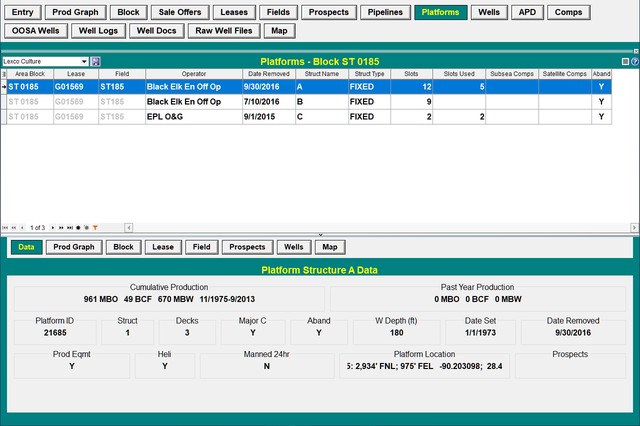
Task: Click the grid row selector corner cell
Action: (3, 74)
